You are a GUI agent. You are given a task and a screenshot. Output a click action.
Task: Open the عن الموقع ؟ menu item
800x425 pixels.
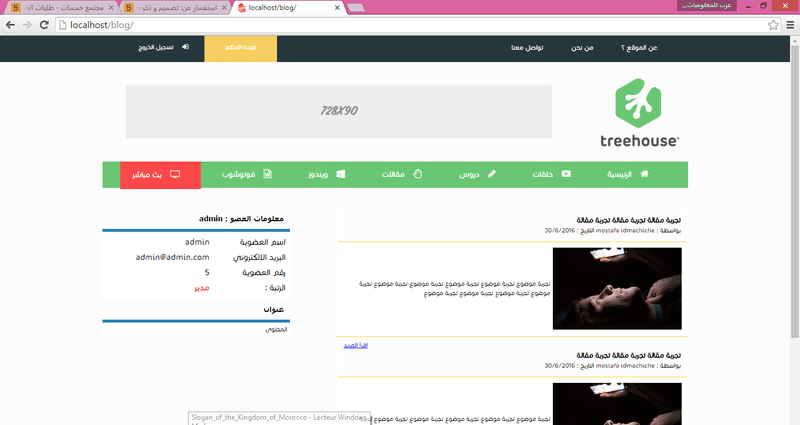(x=639, y=47)
